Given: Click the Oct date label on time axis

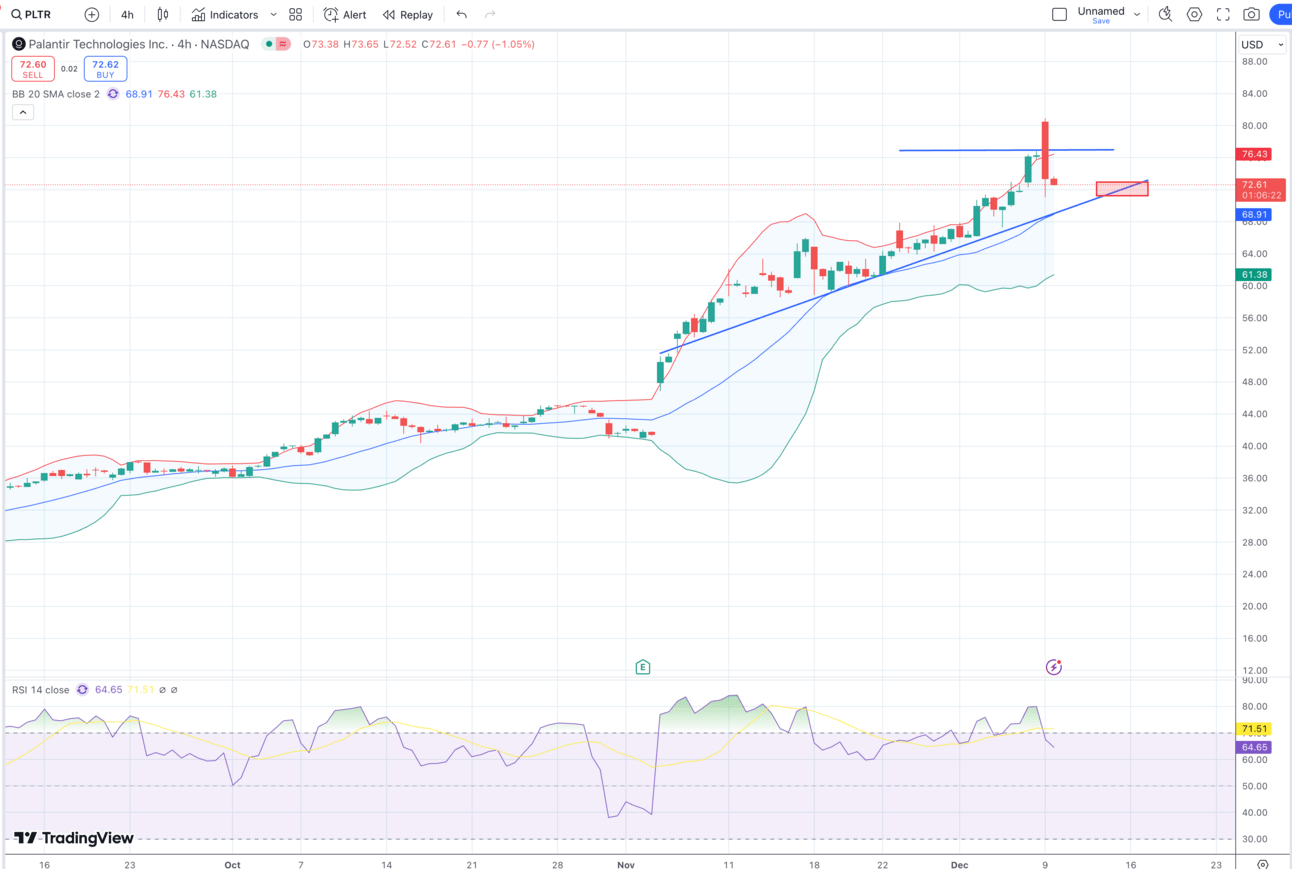Looking at the screenshot, I should (232, 863).
